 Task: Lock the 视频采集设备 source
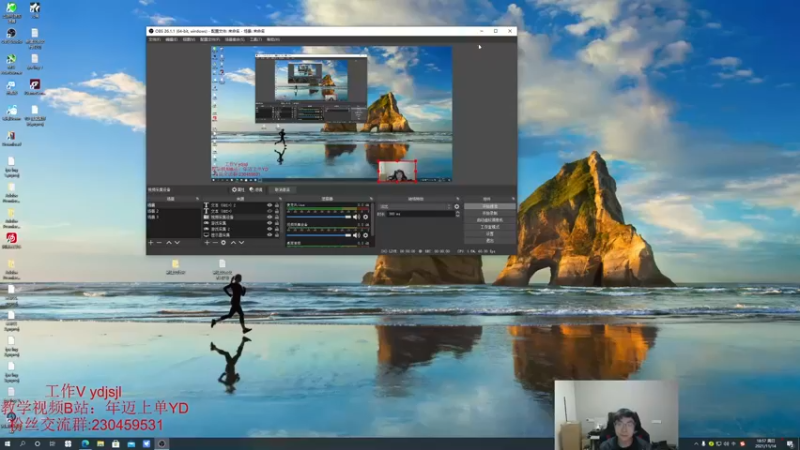277,217
